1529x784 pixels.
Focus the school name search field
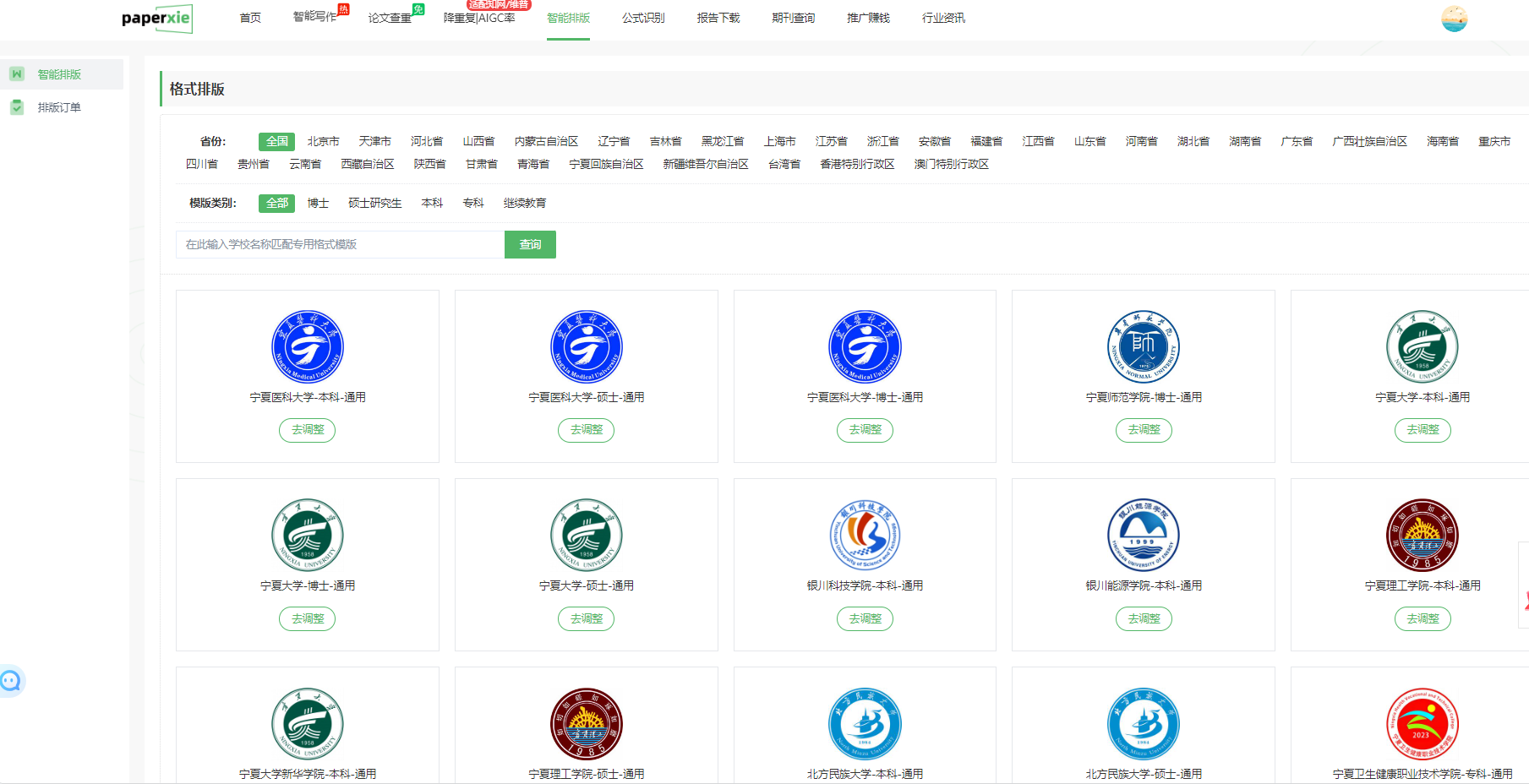click(x=340, y=244)
